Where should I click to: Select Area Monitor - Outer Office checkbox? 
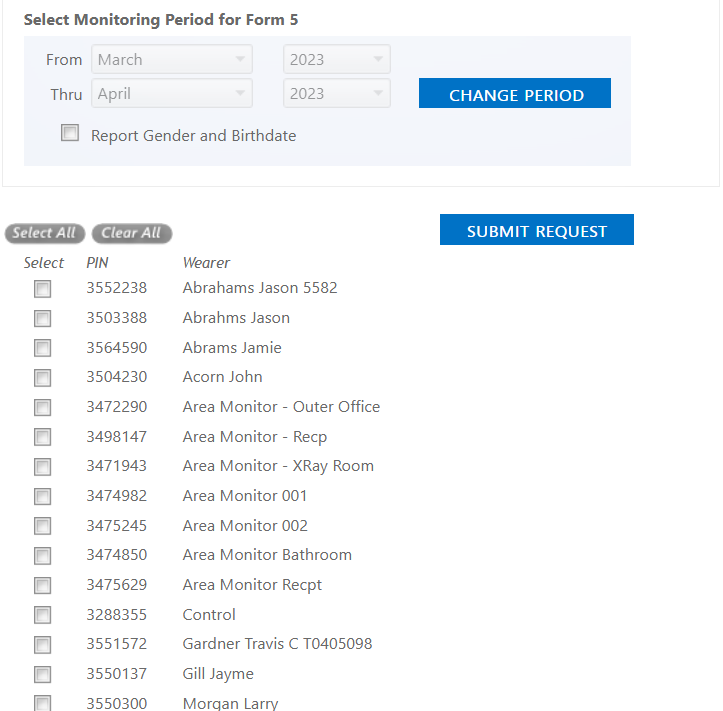click(42, 408)
